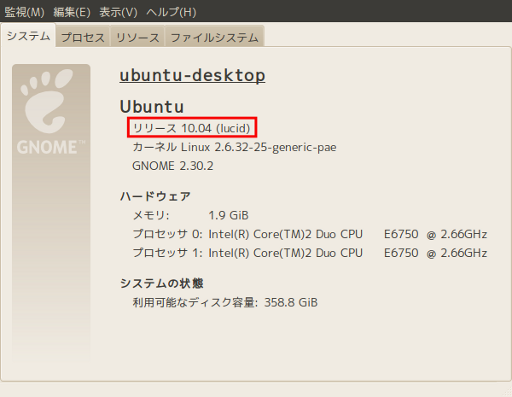Click the リリース 10.04 (lucid) text
Image resolution: width=512 pixels, height=397 pixels.
[191, 128]
